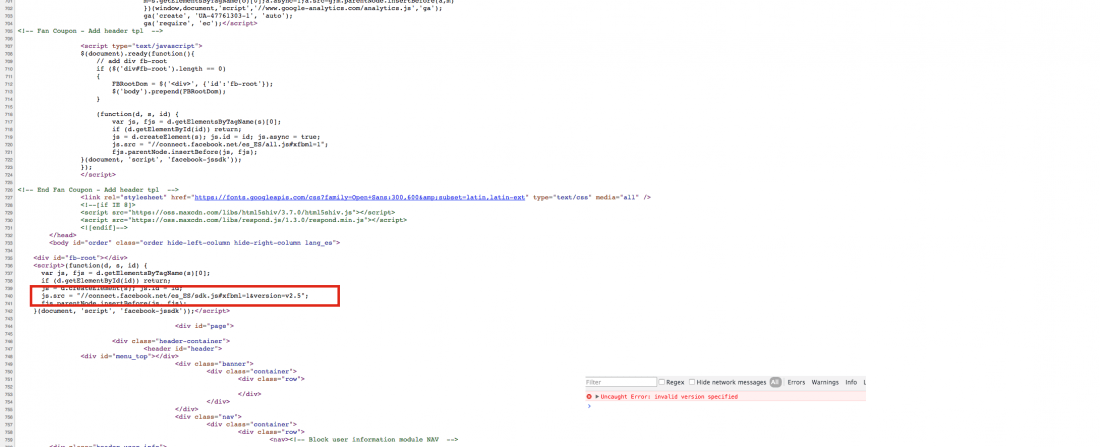Click the sdk.js version=v2.5 source line
The width and height of the screenshot is (1100, 447).
point(175,296)
